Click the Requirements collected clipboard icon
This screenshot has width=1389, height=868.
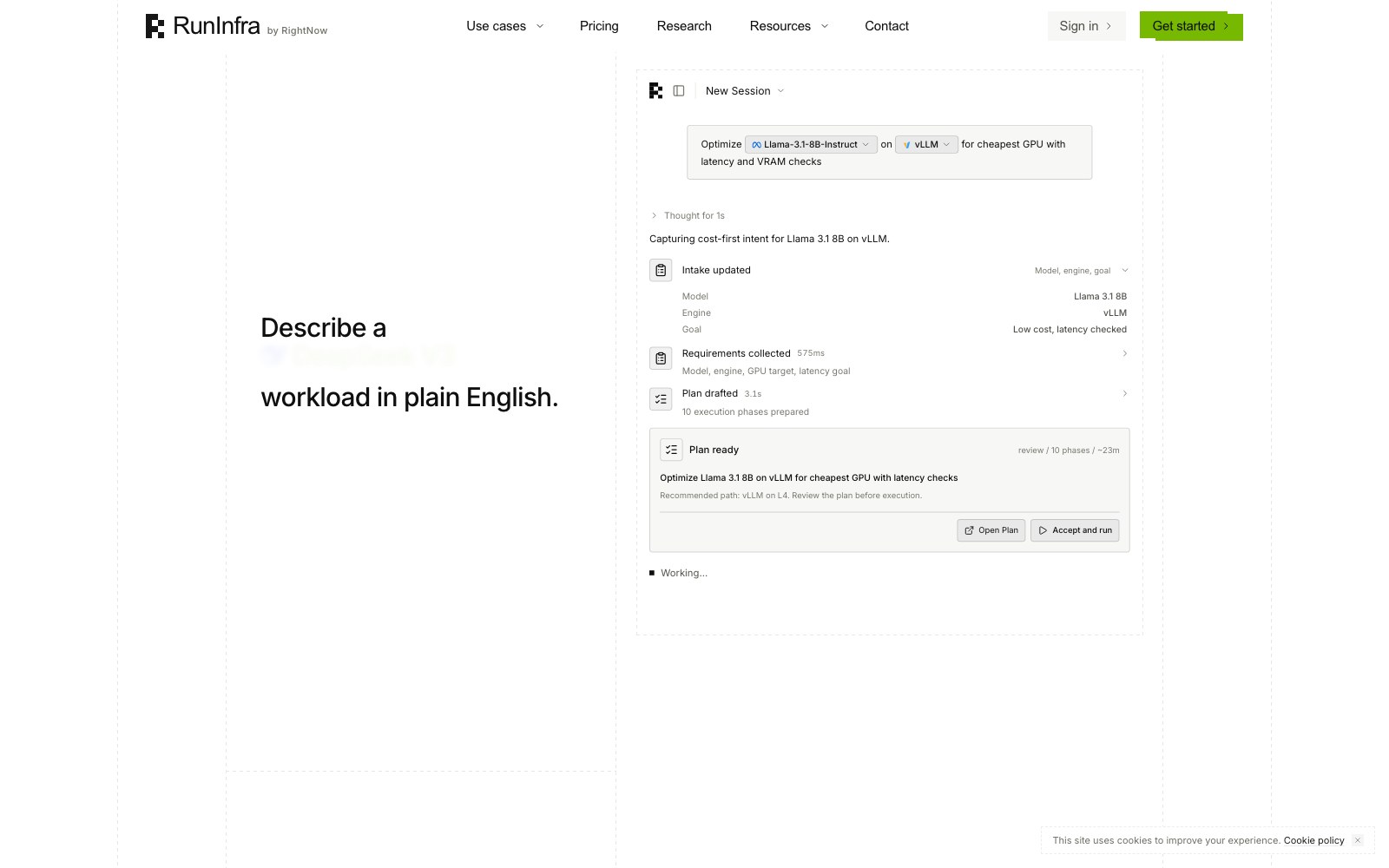pyautogui.click(x=661, y=358)
